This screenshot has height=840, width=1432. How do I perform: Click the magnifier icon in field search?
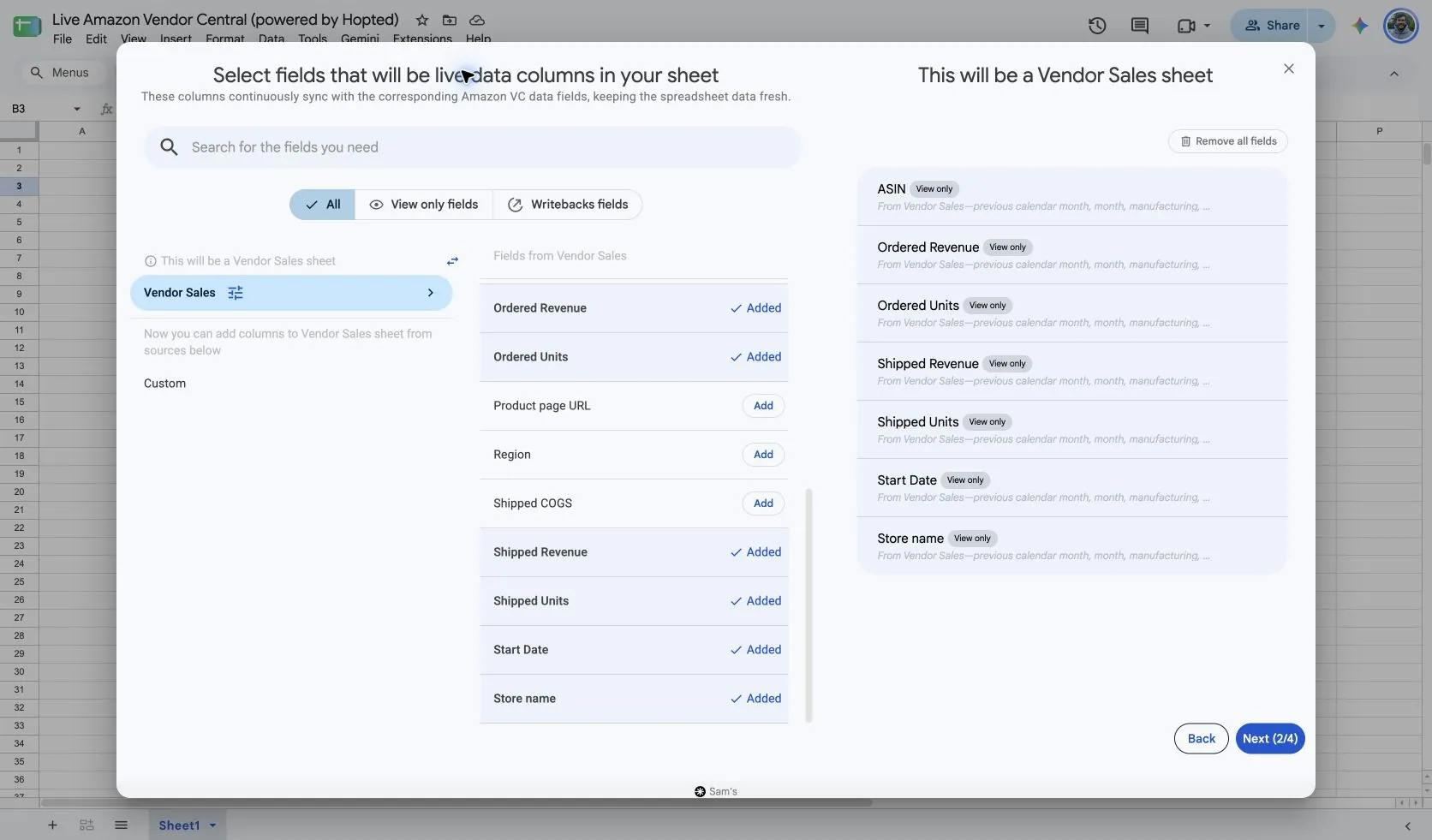pyautogui.click(x=170, y=147)
